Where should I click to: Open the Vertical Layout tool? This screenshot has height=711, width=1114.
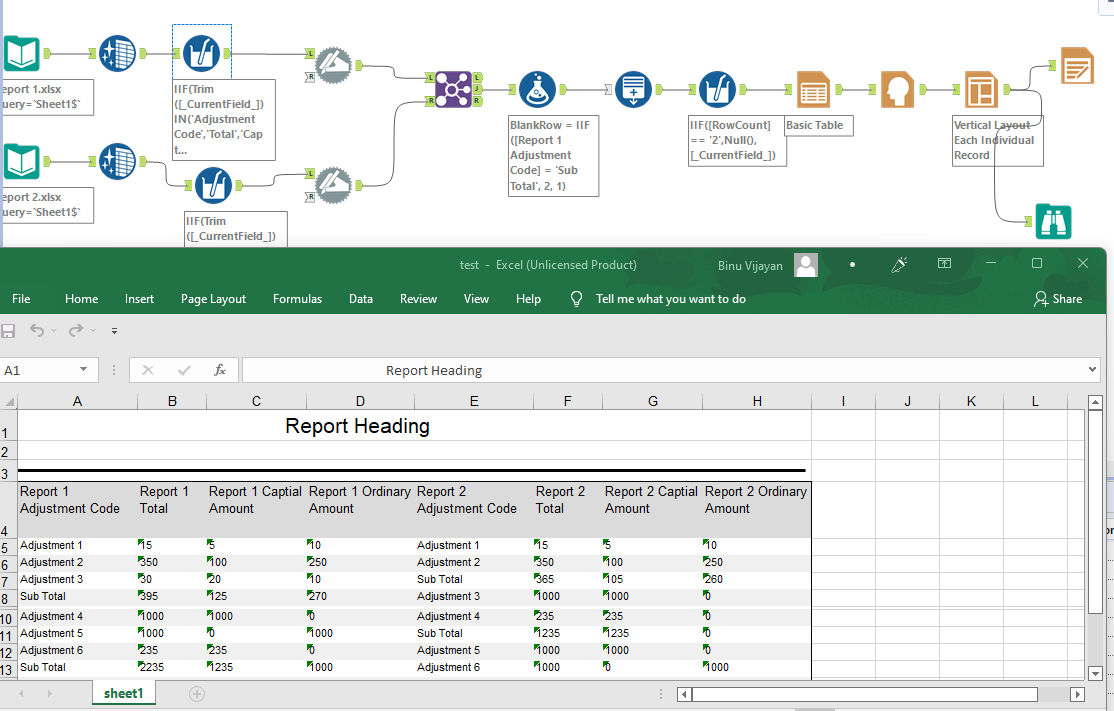pyautogui.click(x=981, y=89)
